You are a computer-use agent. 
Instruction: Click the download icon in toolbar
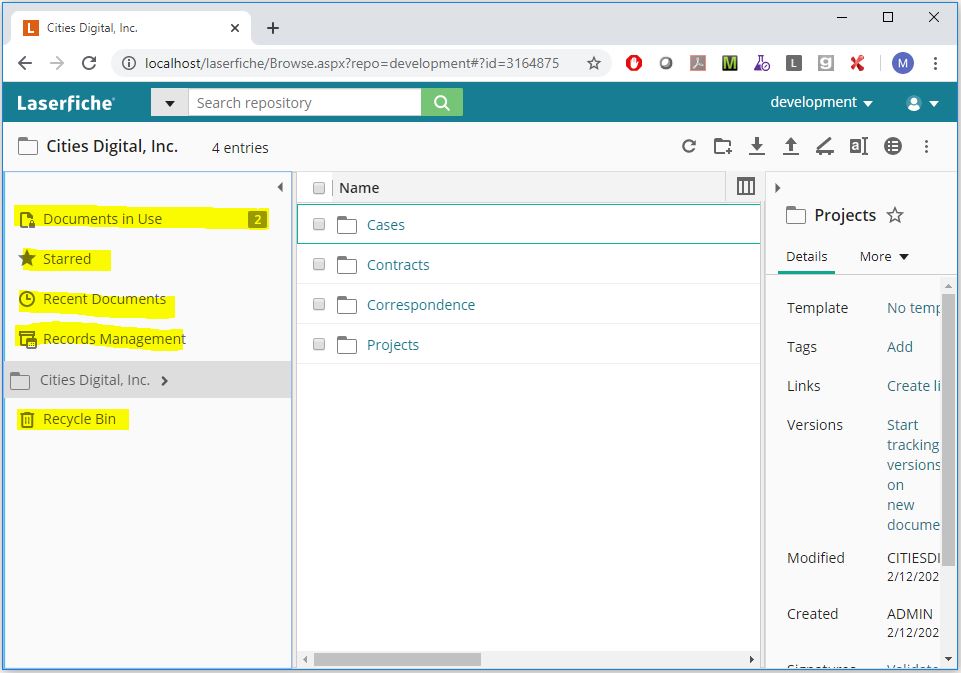[x=757, y=147]
